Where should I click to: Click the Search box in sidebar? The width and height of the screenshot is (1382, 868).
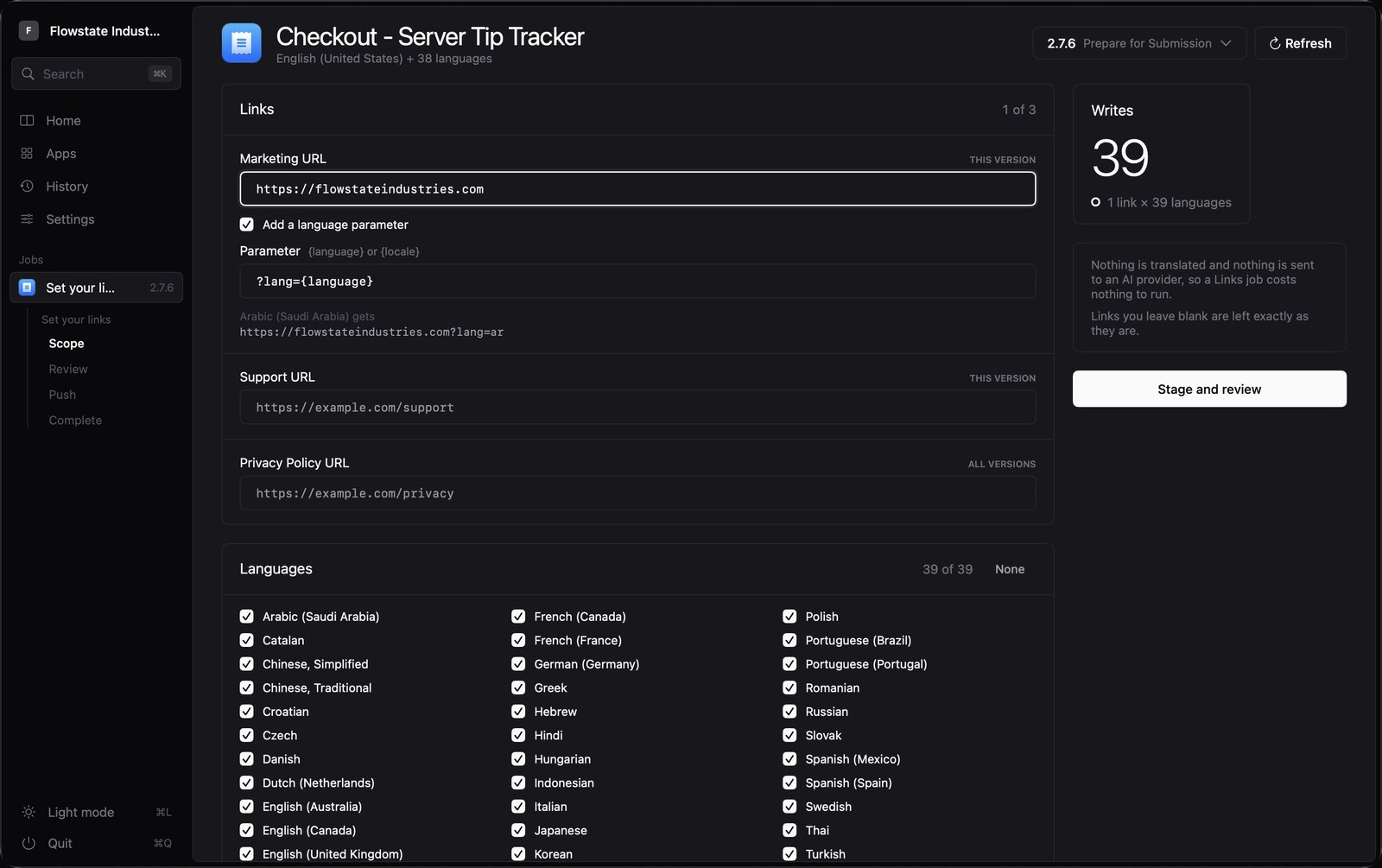pos(96,73)
